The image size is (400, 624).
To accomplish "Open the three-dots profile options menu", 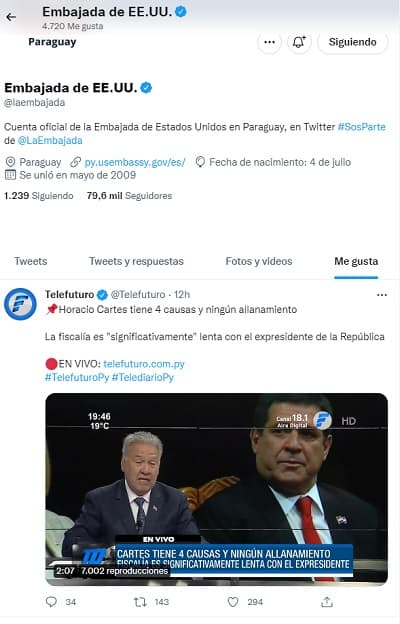I will tap(269, 42).
